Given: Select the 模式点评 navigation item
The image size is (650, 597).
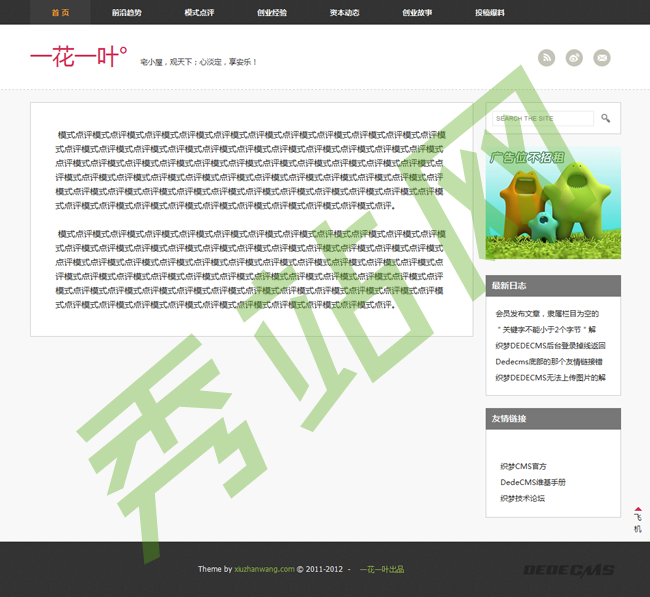Looking at the screenshot, I should click(x=199, y=13).
